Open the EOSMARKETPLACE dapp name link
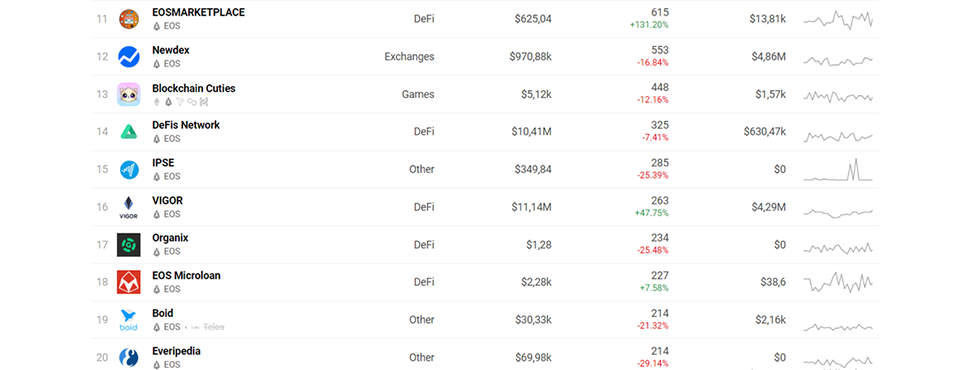The width and height of the screenshot is (970, 370). click(199, 12)
